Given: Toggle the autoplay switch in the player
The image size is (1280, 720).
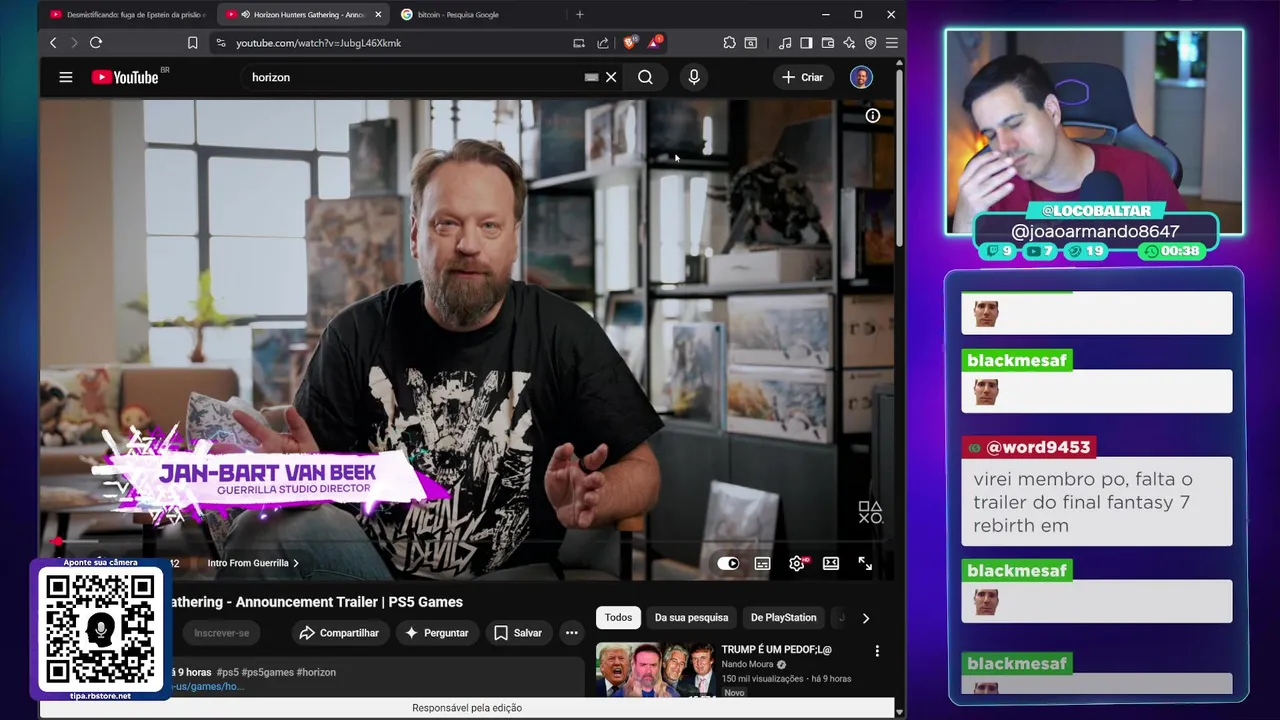Looking at the screenshot, I should (x=728, y=563).
